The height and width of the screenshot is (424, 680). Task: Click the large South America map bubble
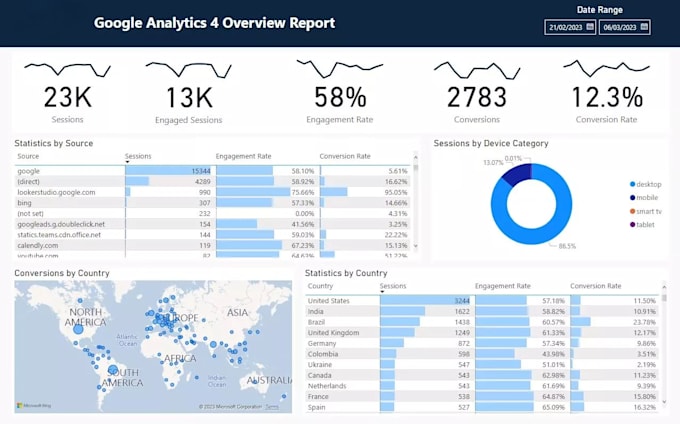[113, 370]
